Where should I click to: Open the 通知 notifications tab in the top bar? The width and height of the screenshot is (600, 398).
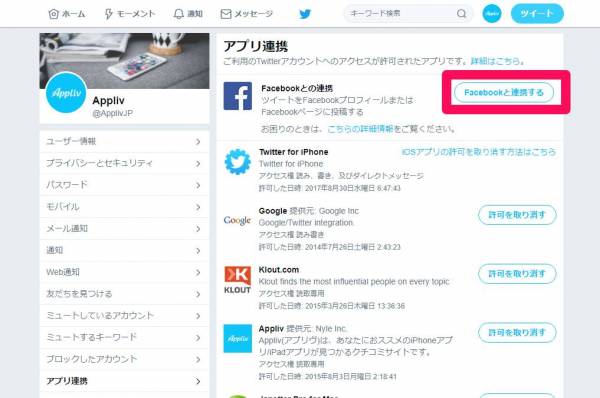point(188,14)
